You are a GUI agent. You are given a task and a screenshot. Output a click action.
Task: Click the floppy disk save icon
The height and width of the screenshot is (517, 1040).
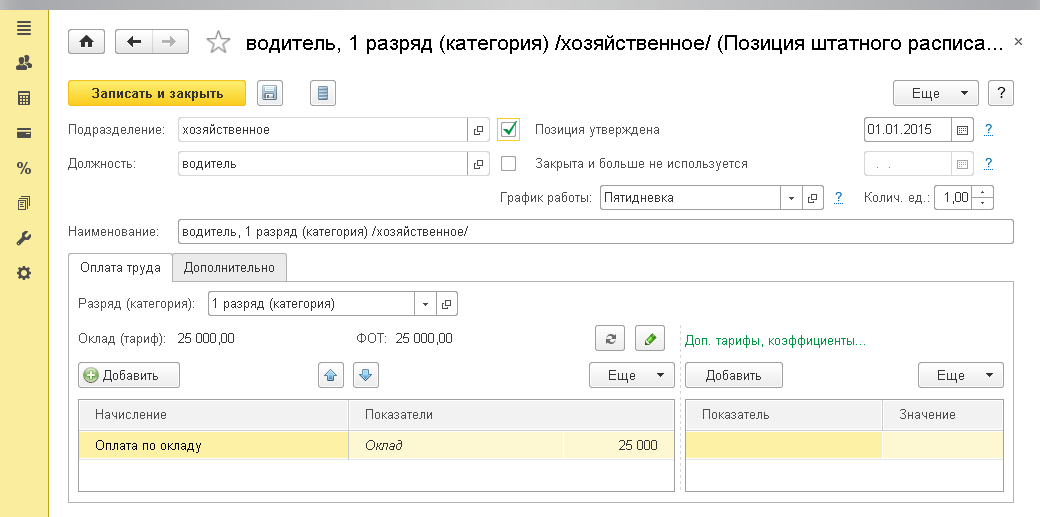click(269, 93)
